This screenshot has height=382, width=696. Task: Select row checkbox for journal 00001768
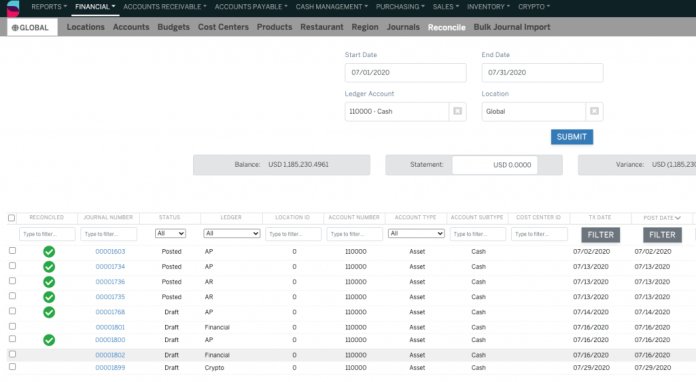tap(12, 311)
